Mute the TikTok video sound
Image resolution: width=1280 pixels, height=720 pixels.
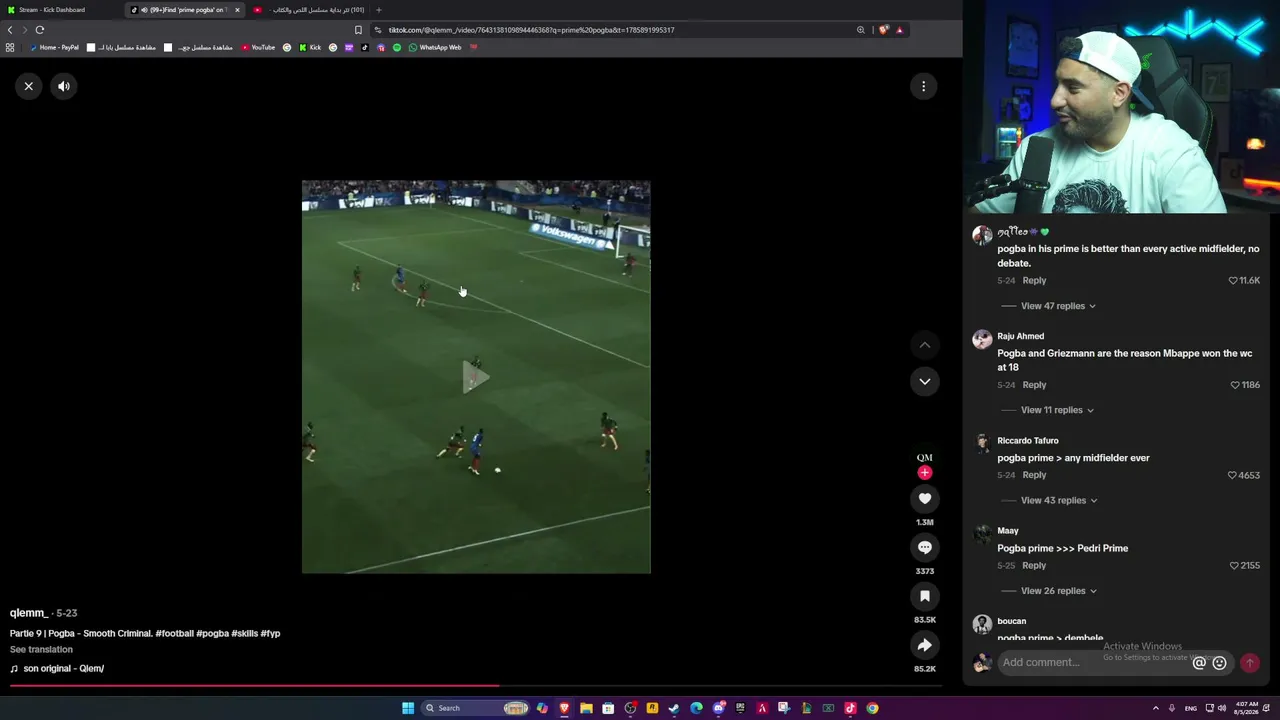click(x=64, y=86)
